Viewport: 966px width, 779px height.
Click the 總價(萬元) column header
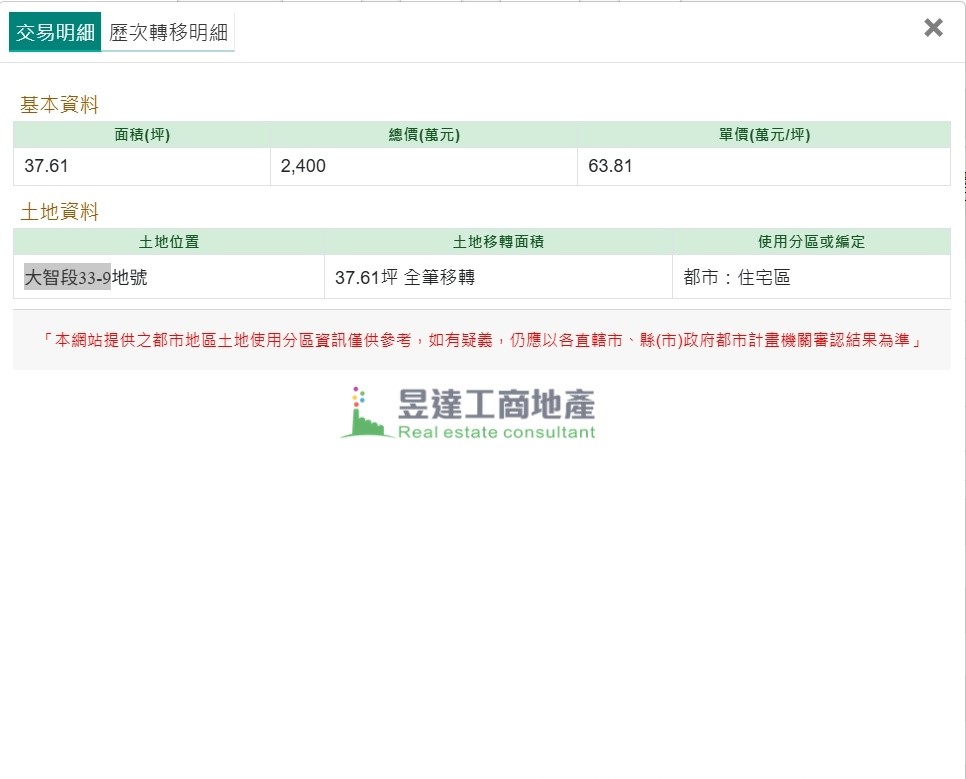424,135
